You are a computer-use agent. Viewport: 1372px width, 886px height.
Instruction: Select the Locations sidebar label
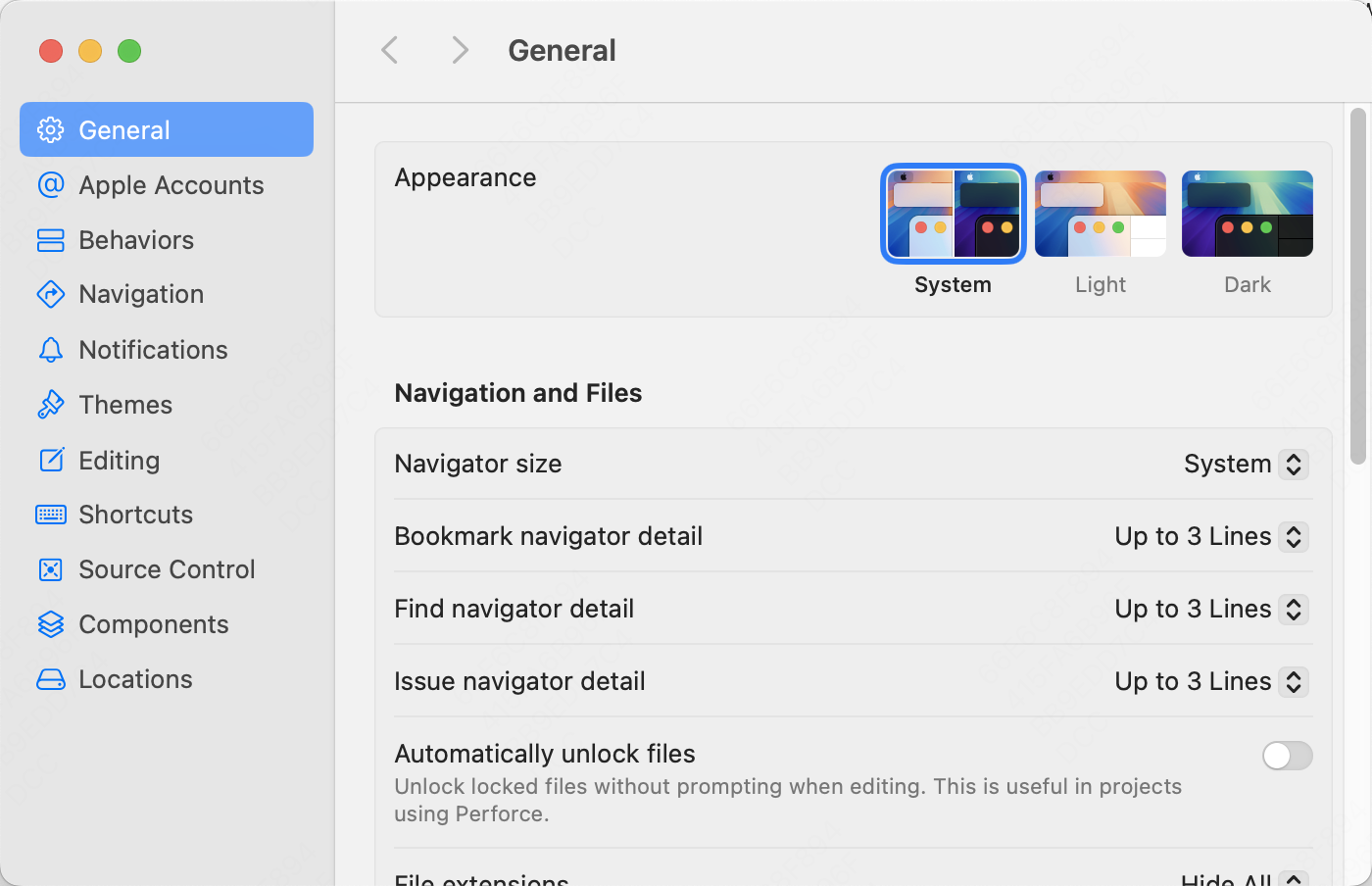pos(135,679)
